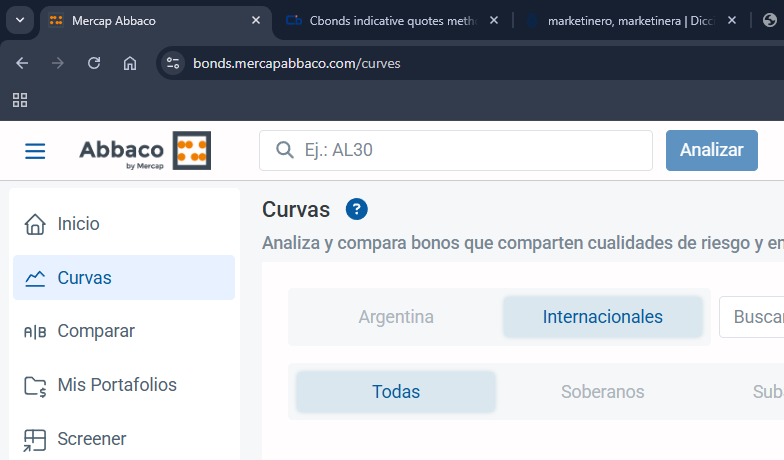Image resolution: width=784 pixels, height=460 pixels.
Task: Select the Soberanos filter
Action: click(602, 392)
